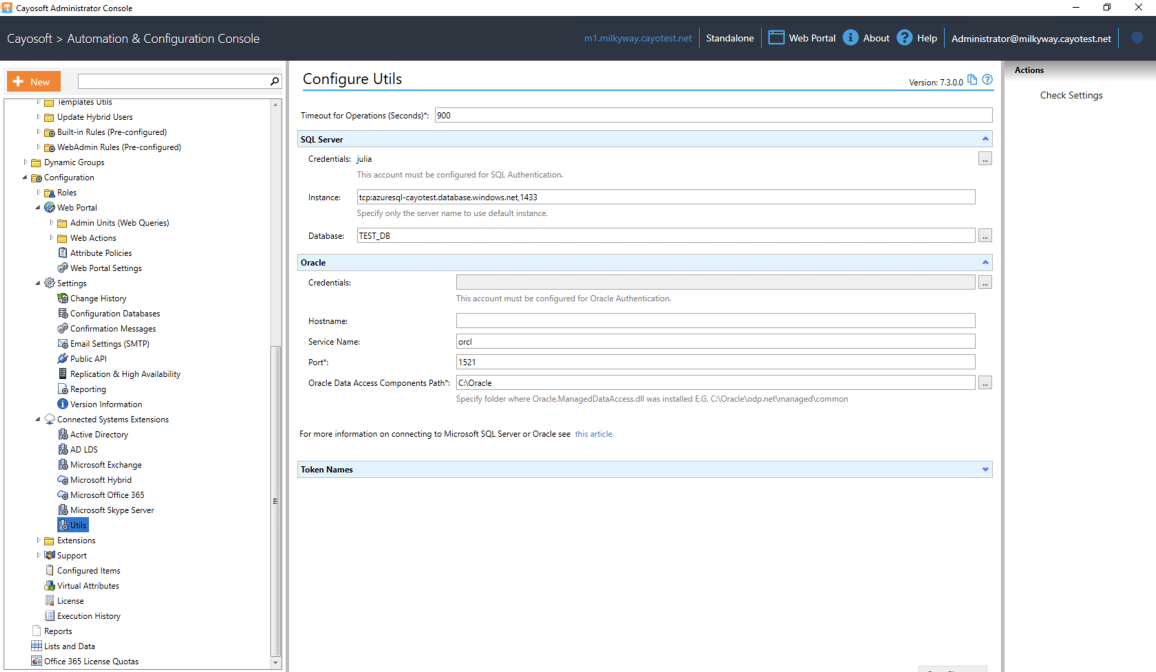Viewport: 1156px width, 672px height.
Task: Select the Web Portal Settings icon
Action: (x=63, y=268)
